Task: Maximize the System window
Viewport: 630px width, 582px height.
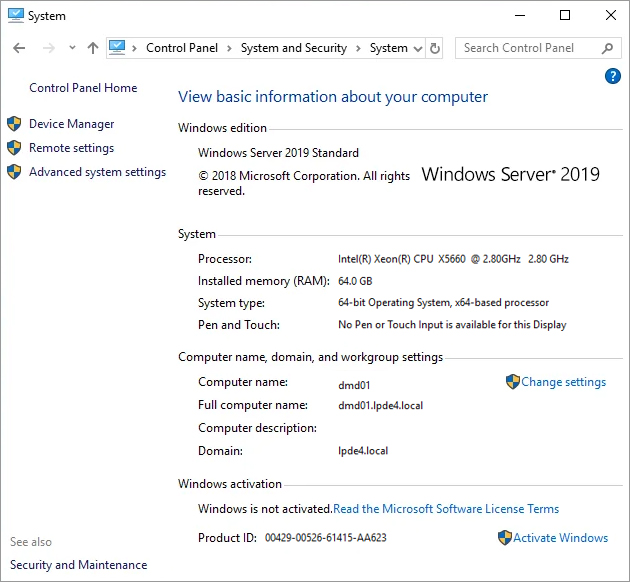Action: pos(565,16)
